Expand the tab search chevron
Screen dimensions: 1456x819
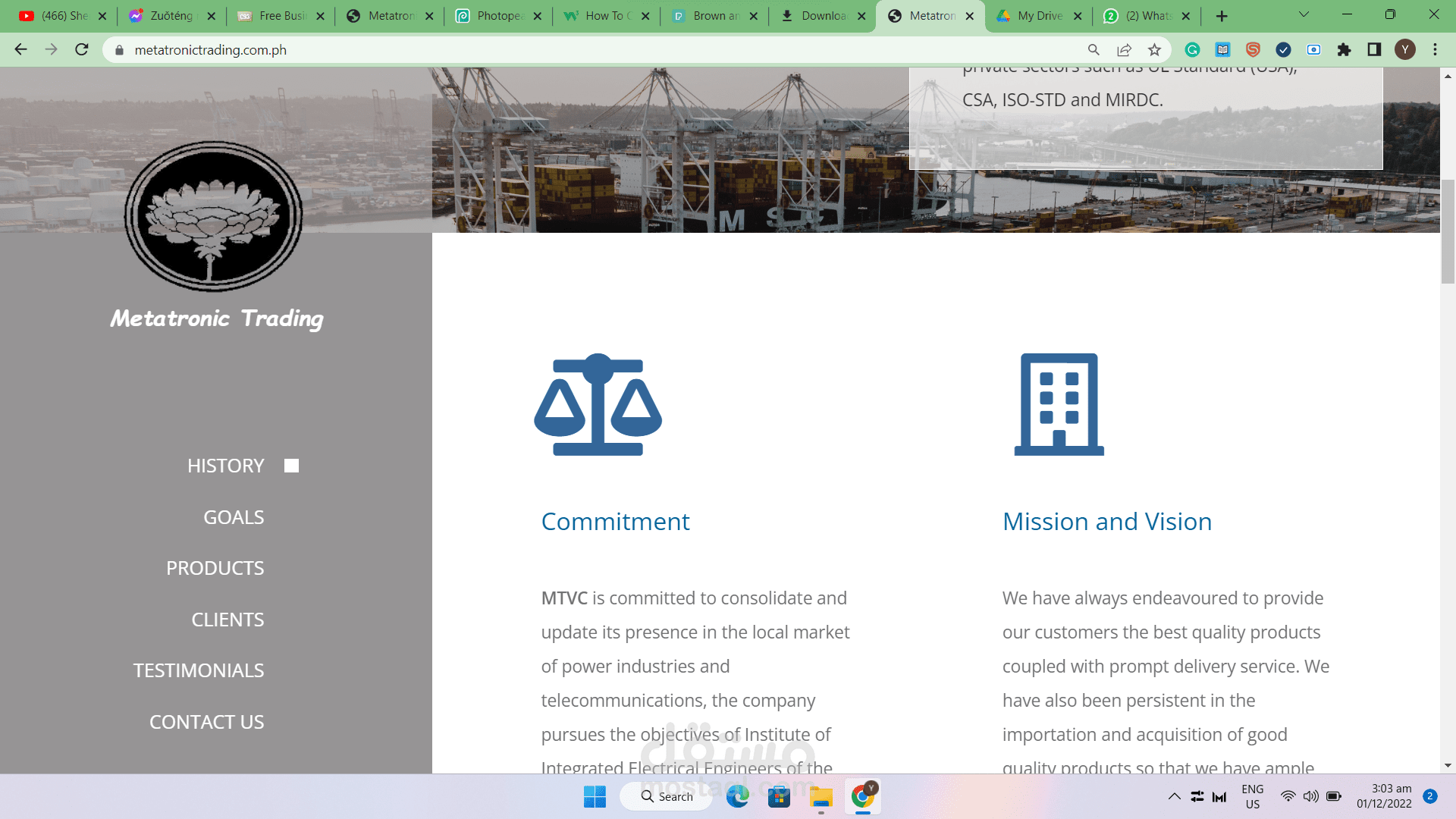1304,15
